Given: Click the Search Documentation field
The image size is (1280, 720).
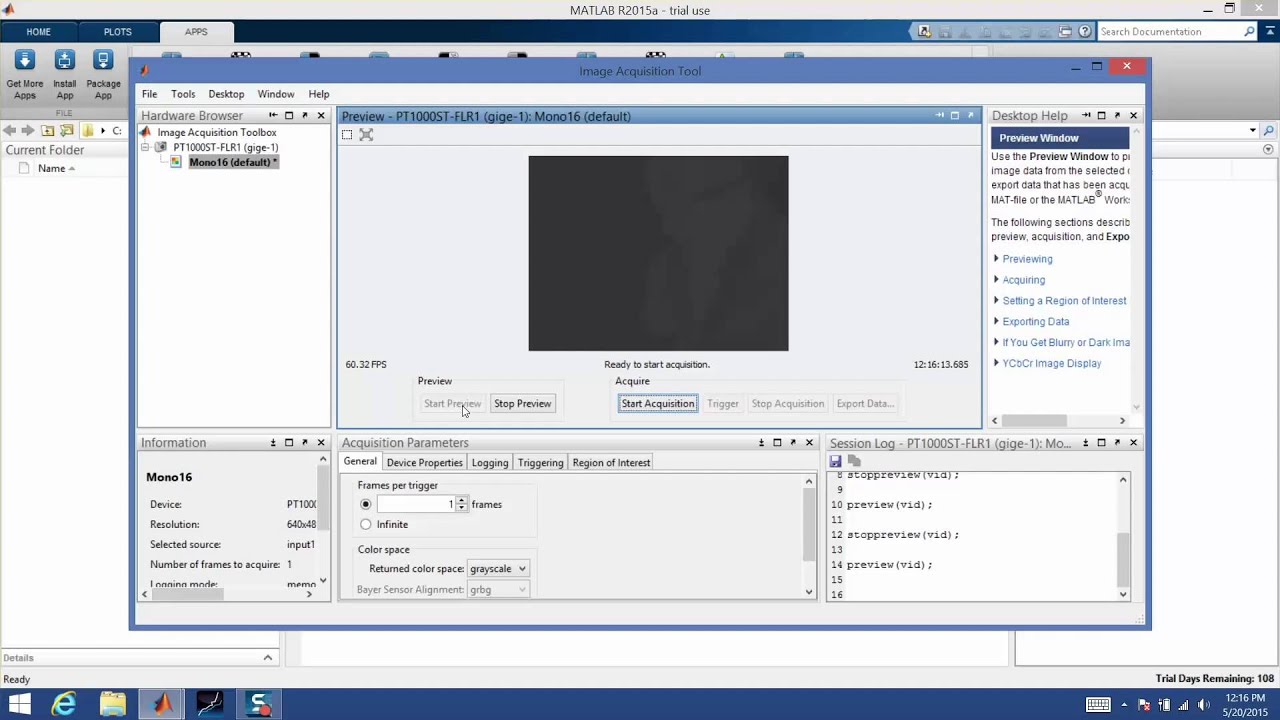Looking at the screenshot, I should (1170, 32).
